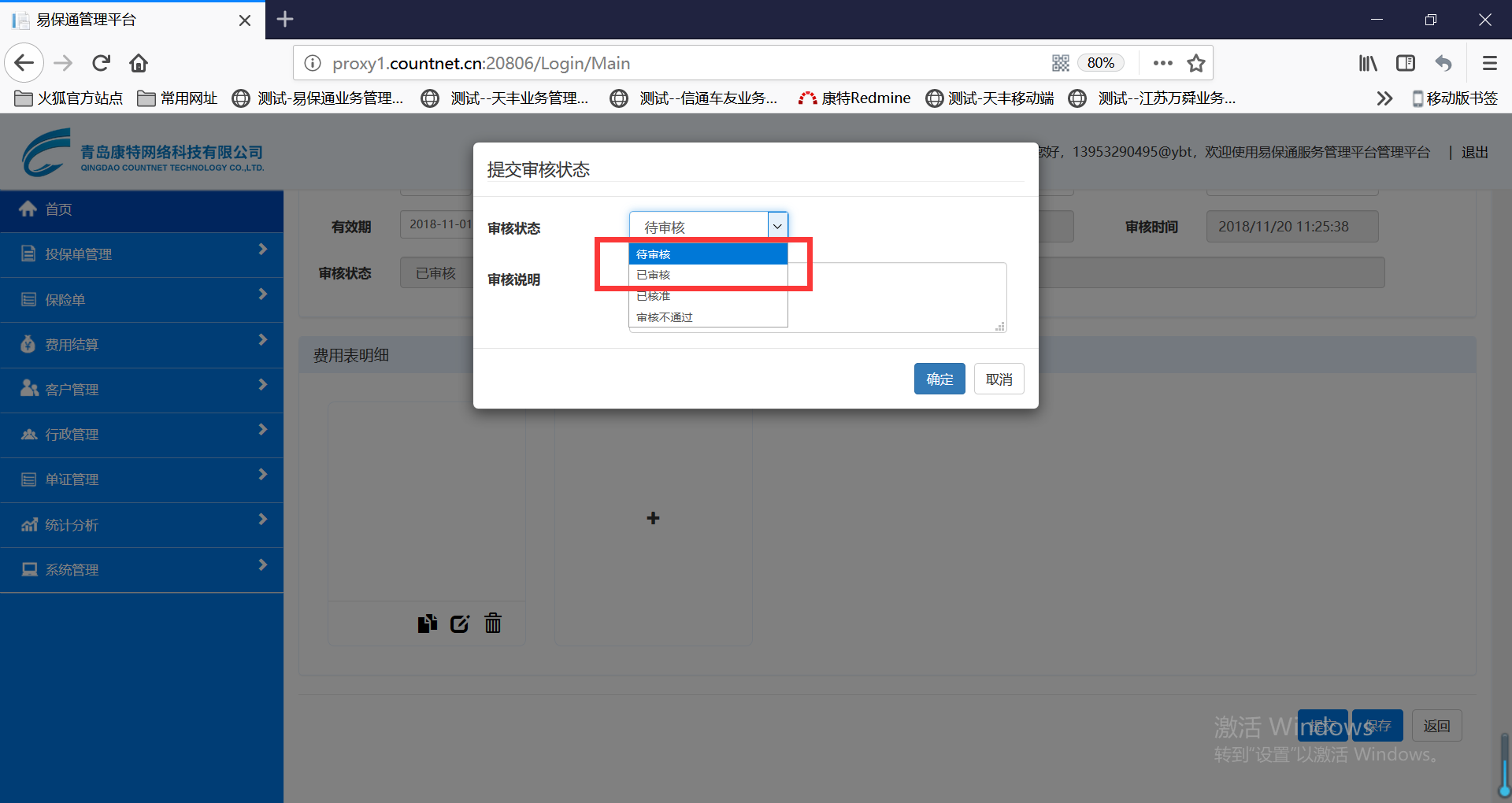Click the 返回 button
Screen dimensions: 1512x803
click(1436, 726)
